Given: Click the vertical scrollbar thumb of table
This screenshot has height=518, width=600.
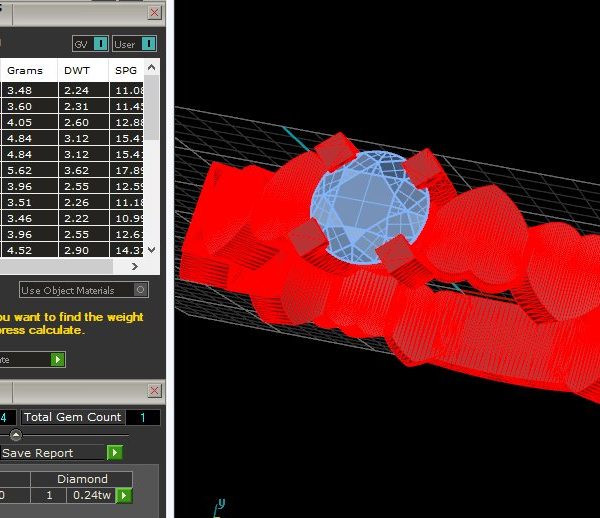Looking at the screenshot, I should [152, 107].
